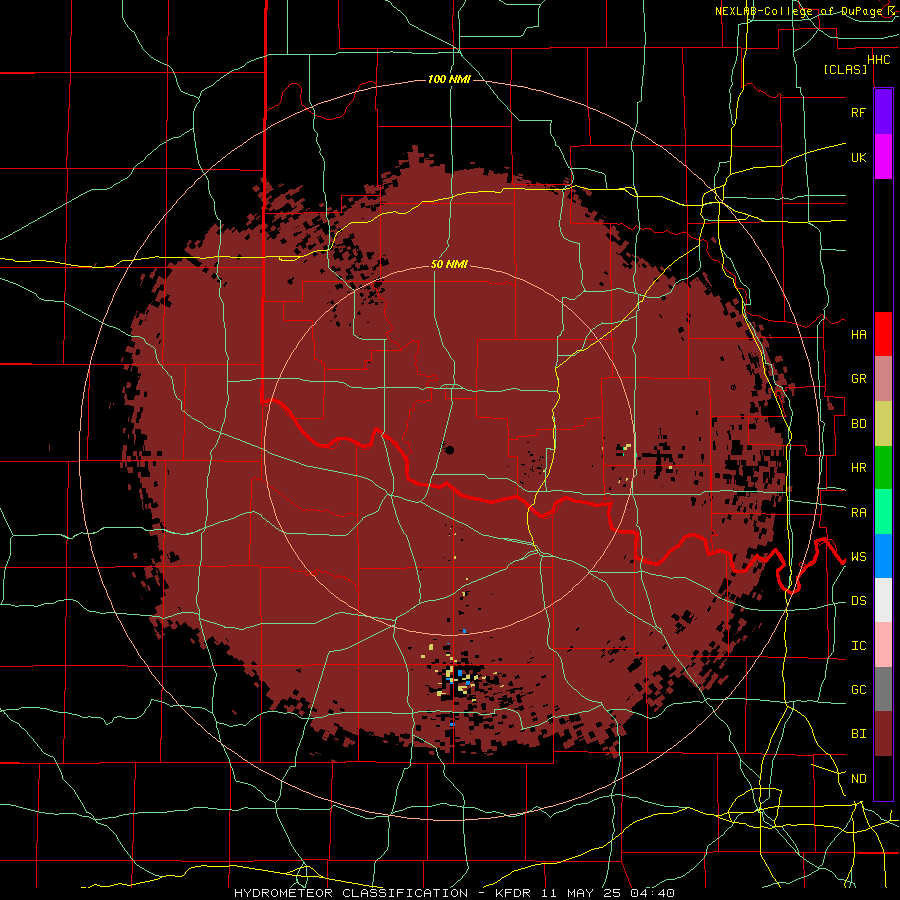Viewport: 900px width, 900px height.
Task: Click the 'RF' legend label
Action: (858, 113)
